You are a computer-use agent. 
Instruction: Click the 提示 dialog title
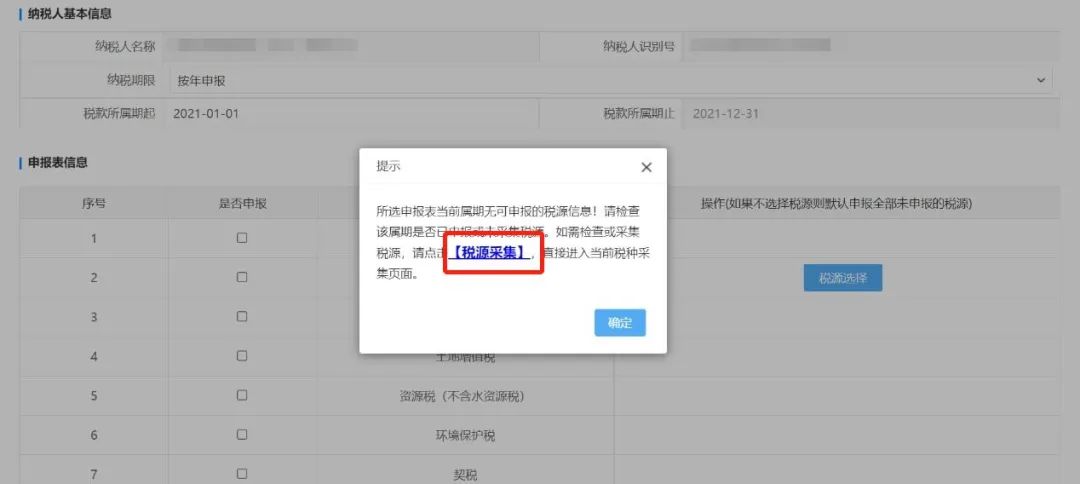coord(388,167)
